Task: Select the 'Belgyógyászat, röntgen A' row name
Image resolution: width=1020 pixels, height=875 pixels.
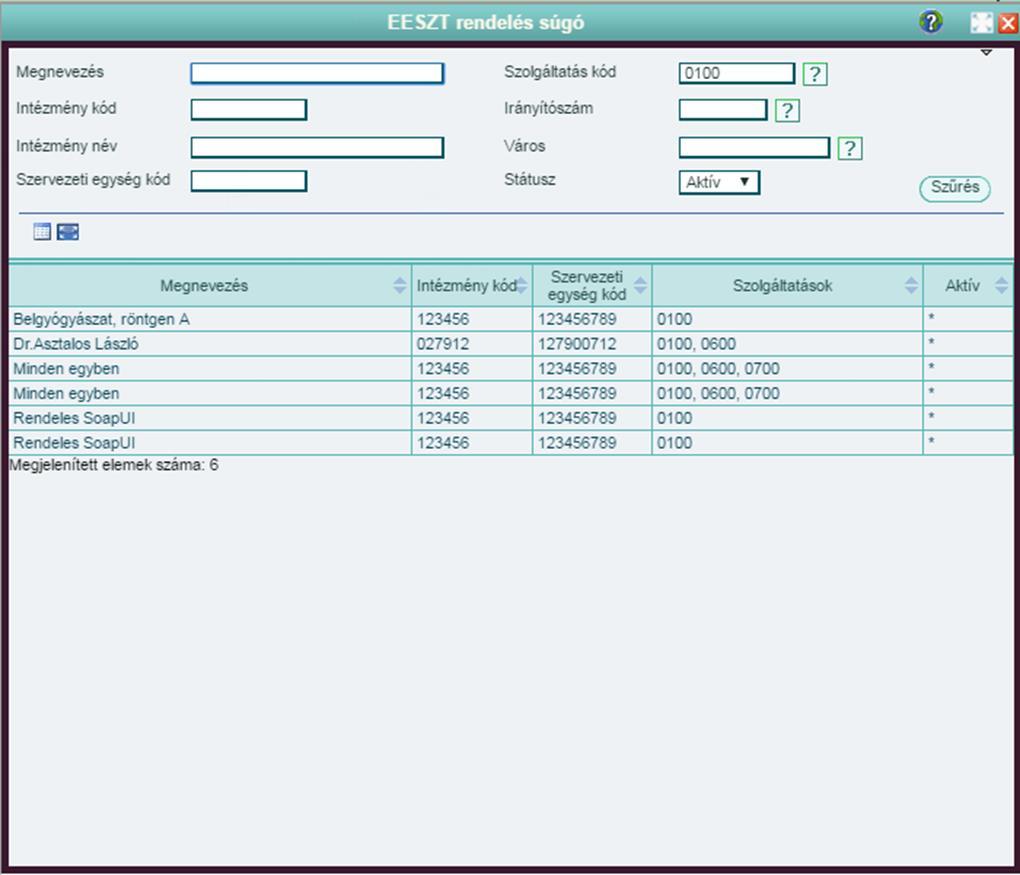Action: 101,319
